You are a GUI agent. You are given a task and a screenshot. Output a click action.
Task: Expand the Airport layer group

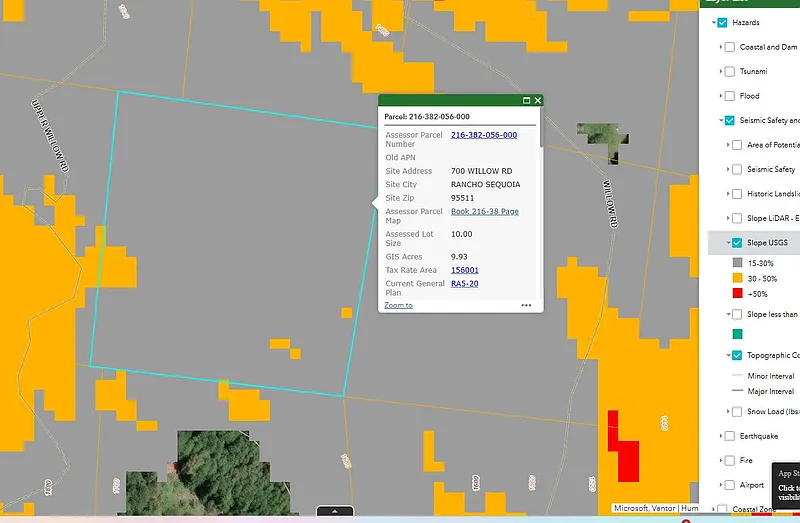(720, 485)
